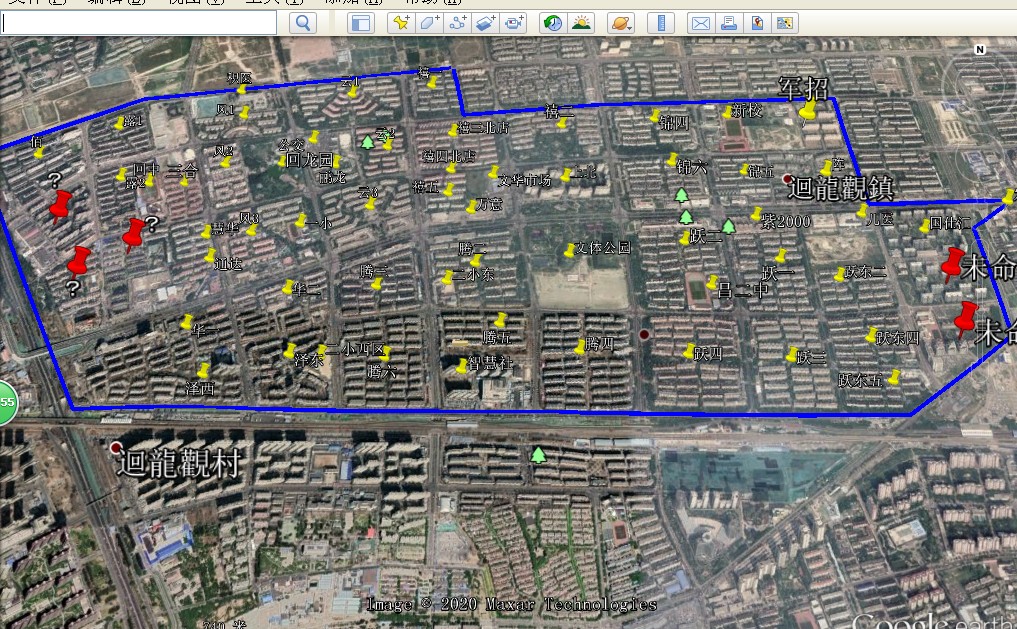The height and width of the screenshot is (629, 1017).
Task: Toggle the sidebar panel visibility
Action: [x=360, y=23]
